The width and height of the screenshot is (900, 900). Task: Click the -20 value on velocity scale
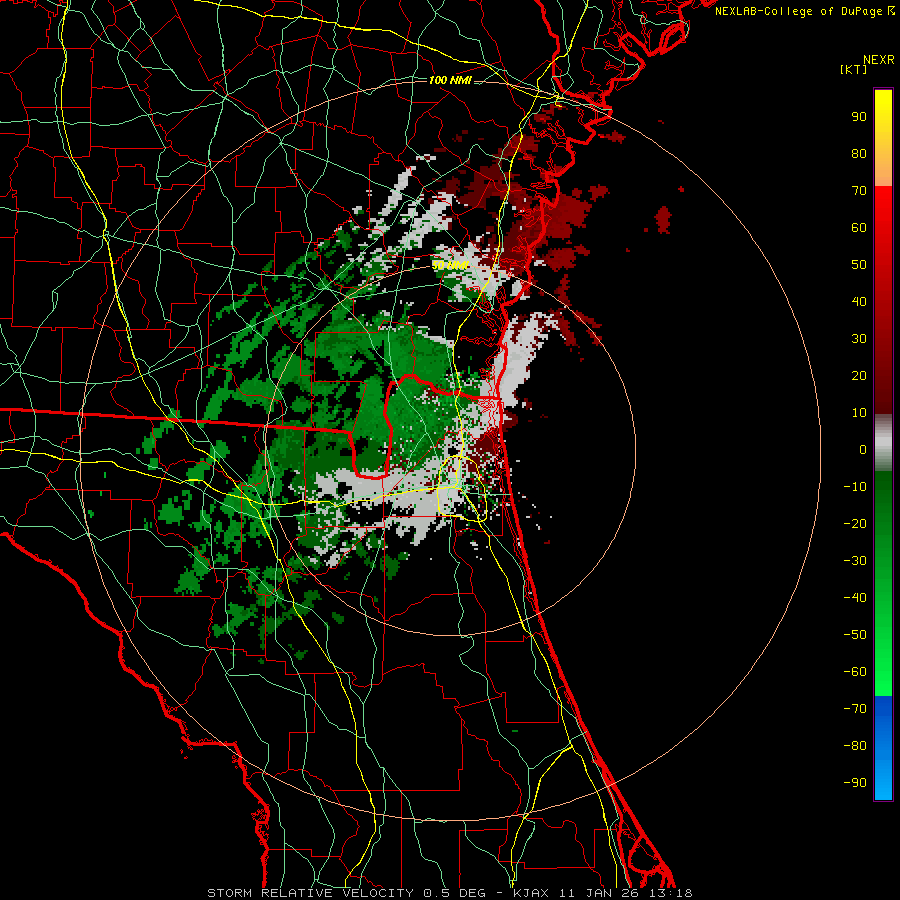[x=855, y=523]
